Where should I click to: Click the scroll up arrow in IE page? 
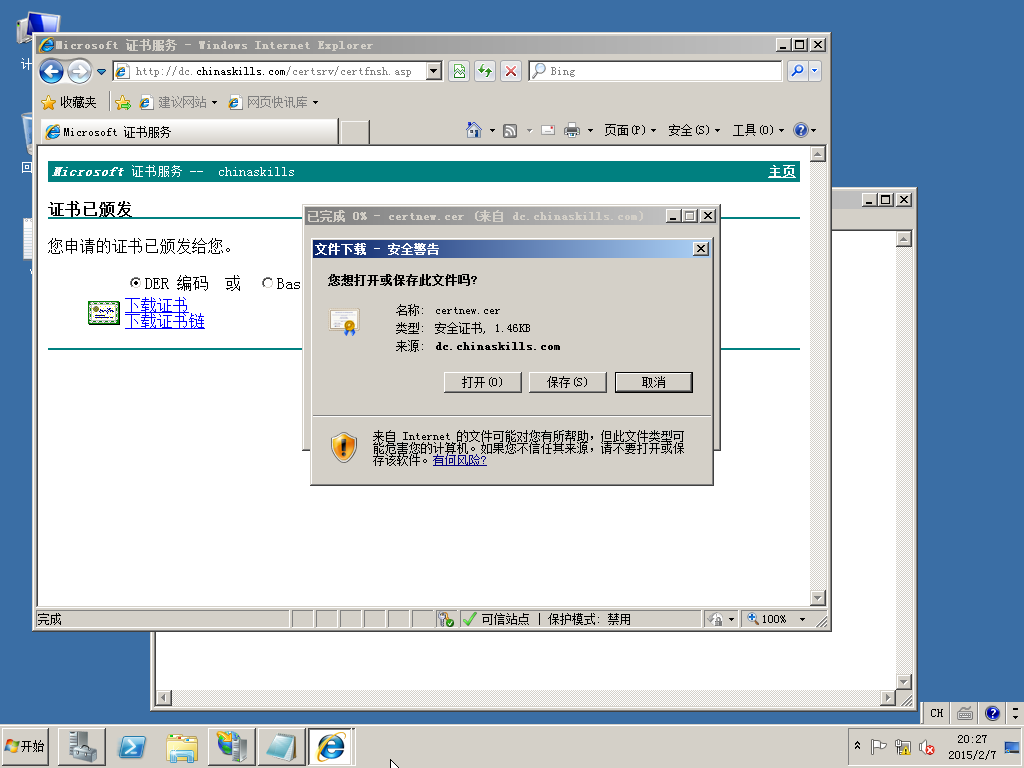click(818, 154)
